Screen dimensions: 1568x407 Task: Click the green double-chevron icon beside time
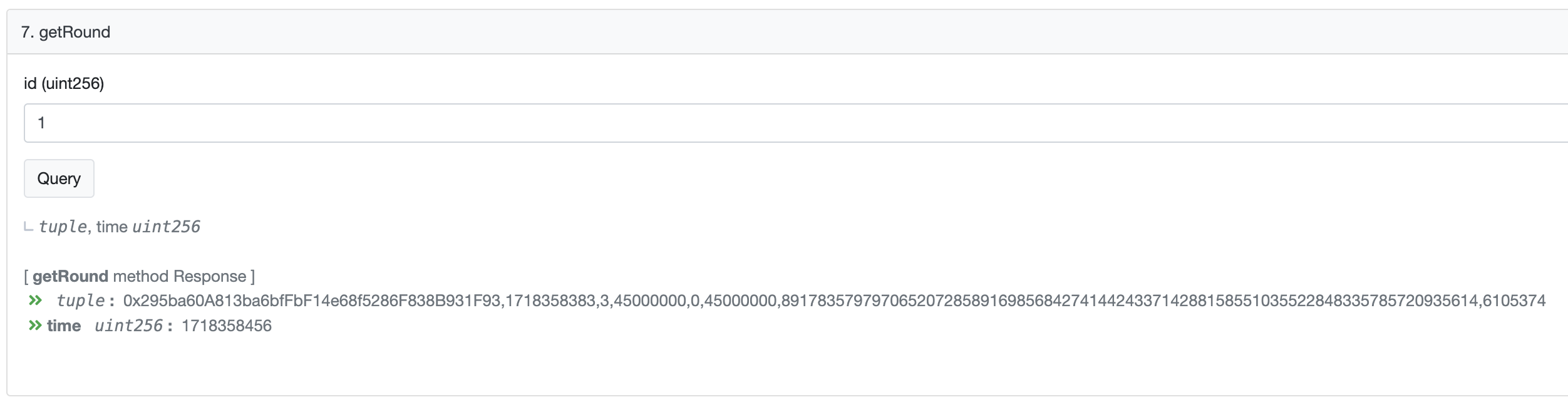pos(36,326)
